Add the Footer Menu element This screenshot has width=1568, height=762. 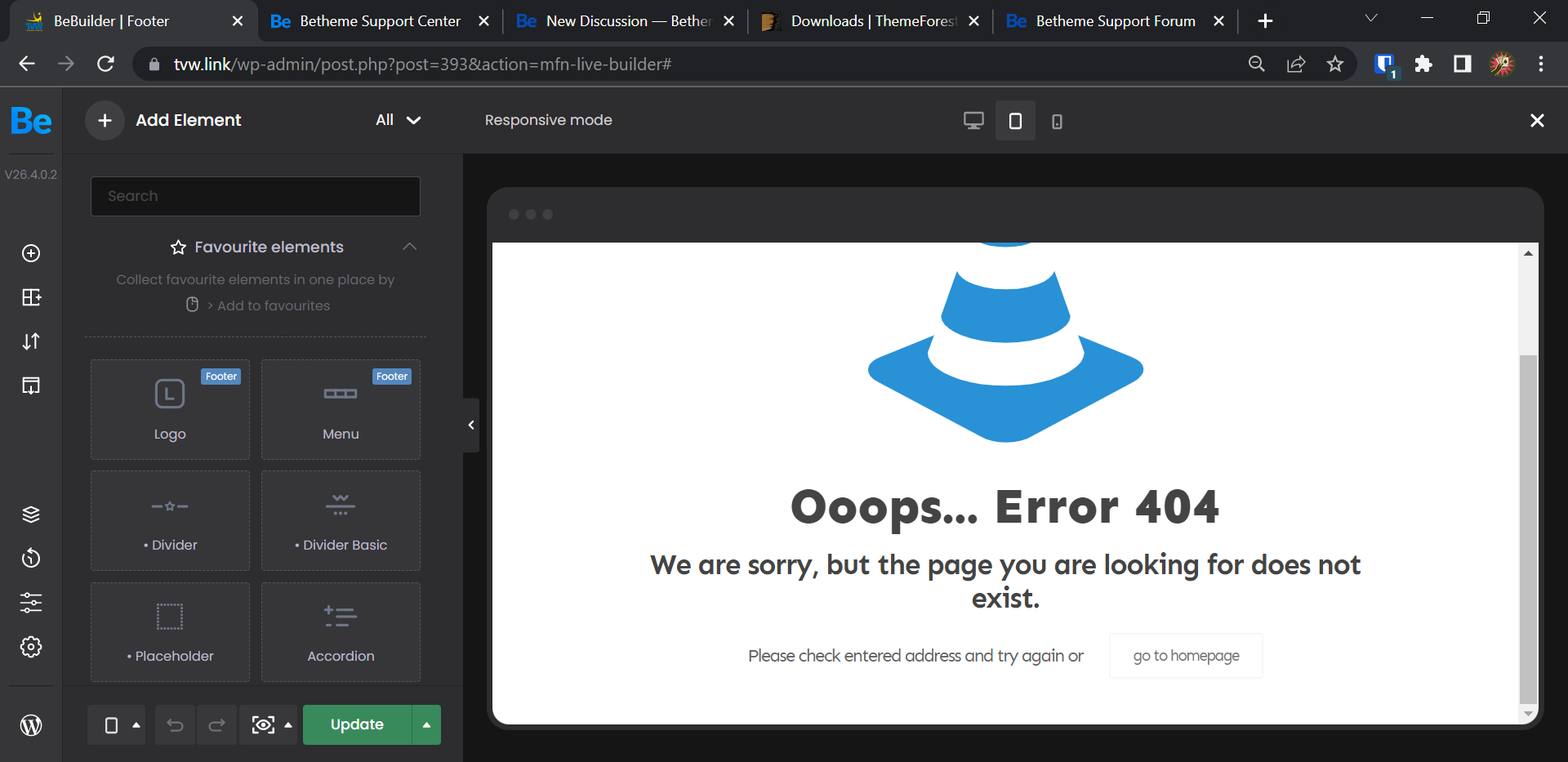pos(341,409)
